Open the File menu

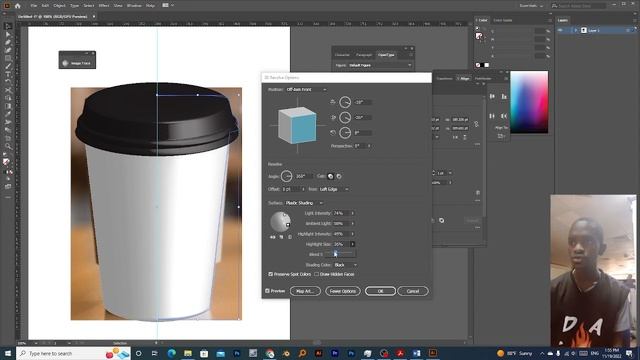(33, 6)
